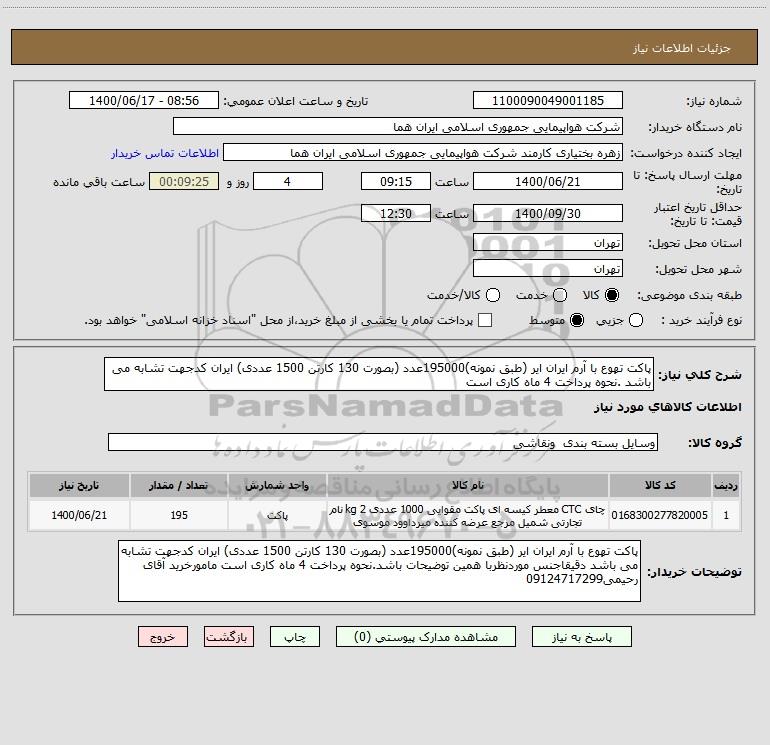Screen dimensions: 770x745
Task: Click the ردیف column header
Action: [x=726, y=485]
